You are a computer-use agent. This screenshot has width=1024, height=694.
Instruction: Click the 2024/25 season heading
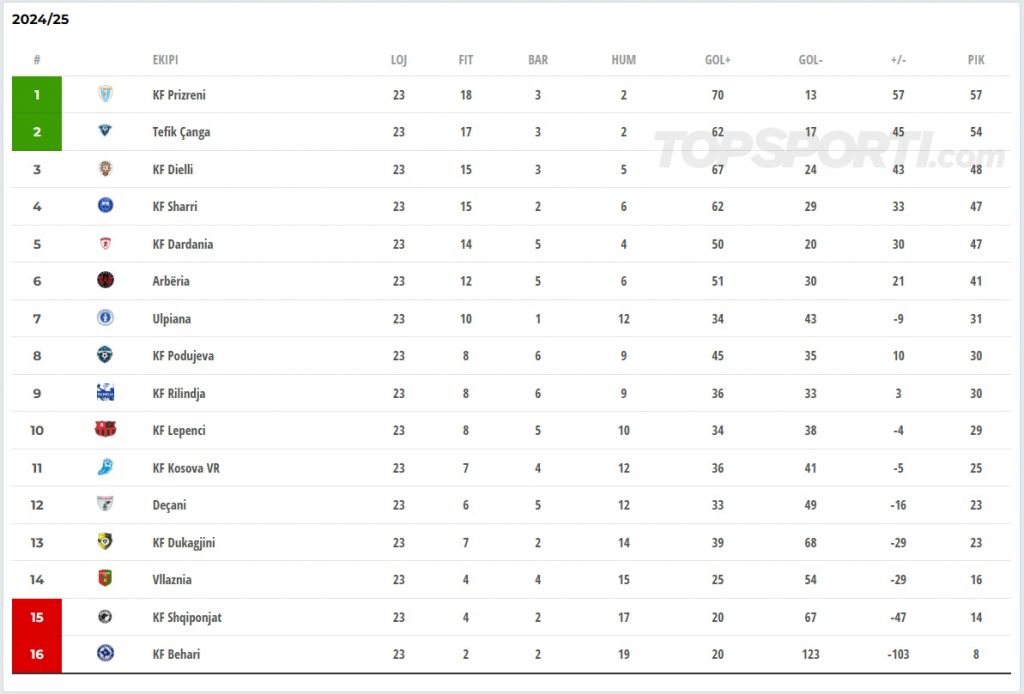coord(40,19)
